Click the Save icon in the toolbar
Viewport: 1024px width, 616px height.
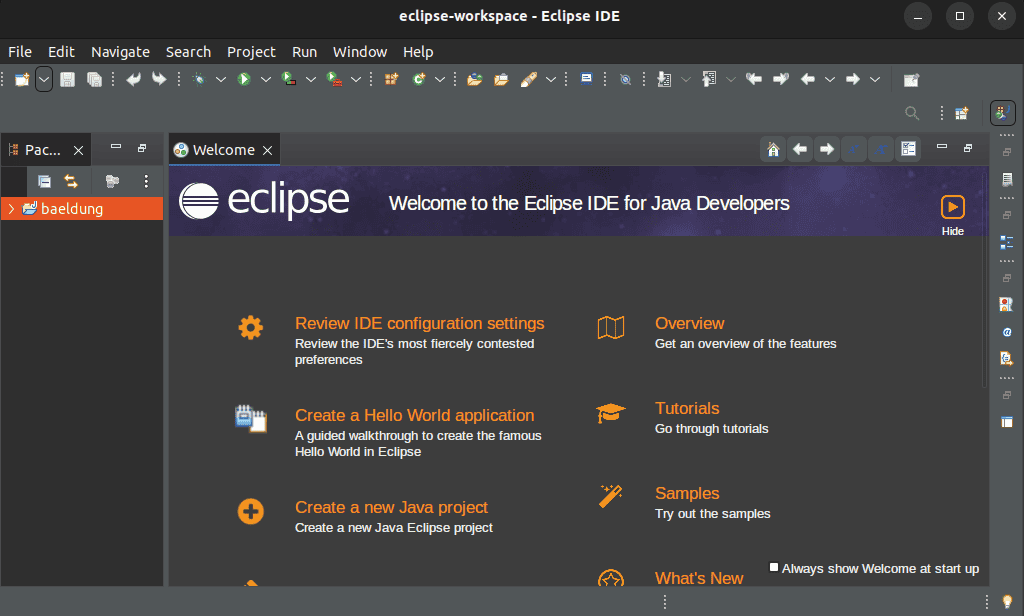coord(68,79)
